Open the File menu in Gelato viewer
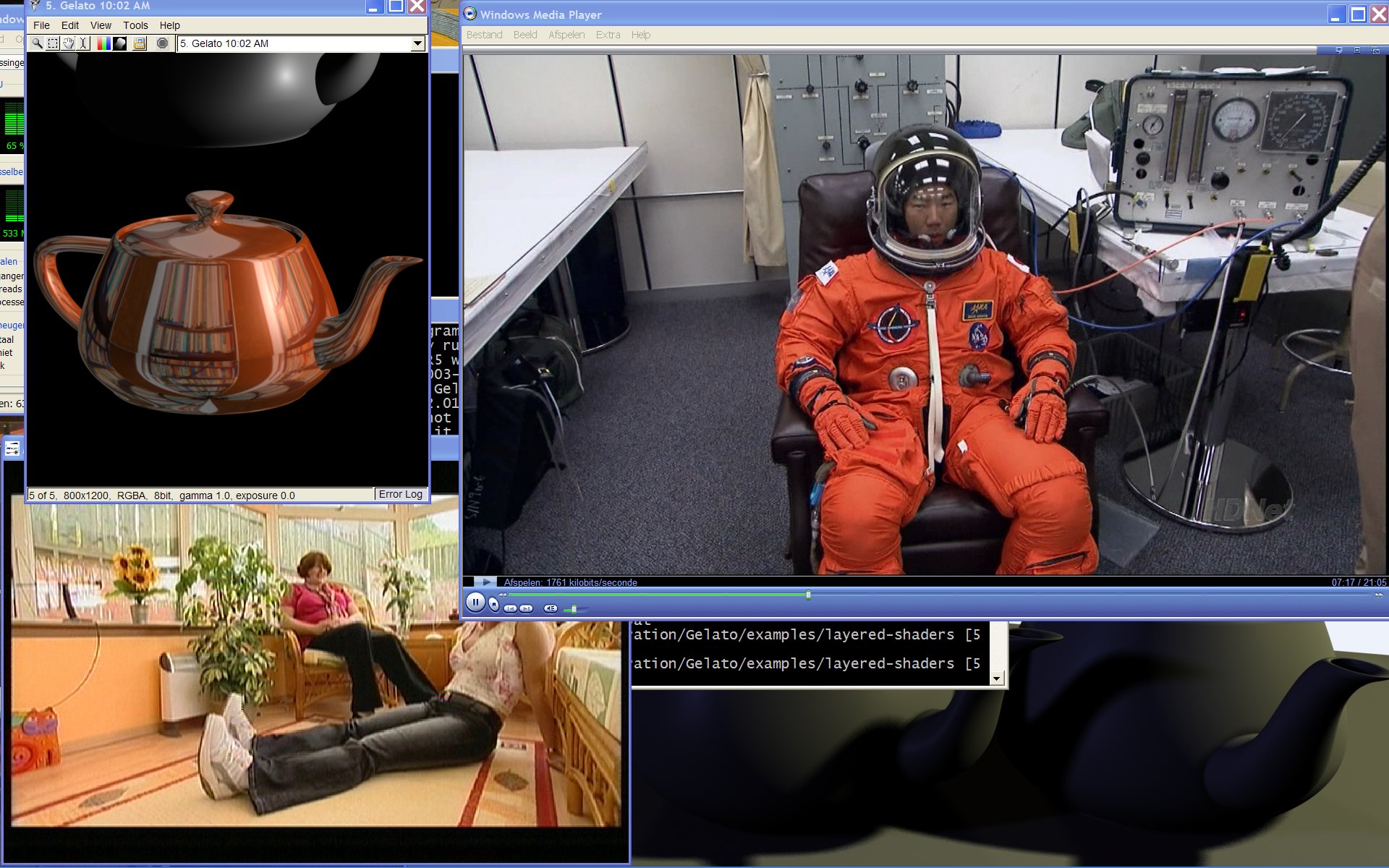Screen dimensions: 1389x868 click(x=41, y=25)
